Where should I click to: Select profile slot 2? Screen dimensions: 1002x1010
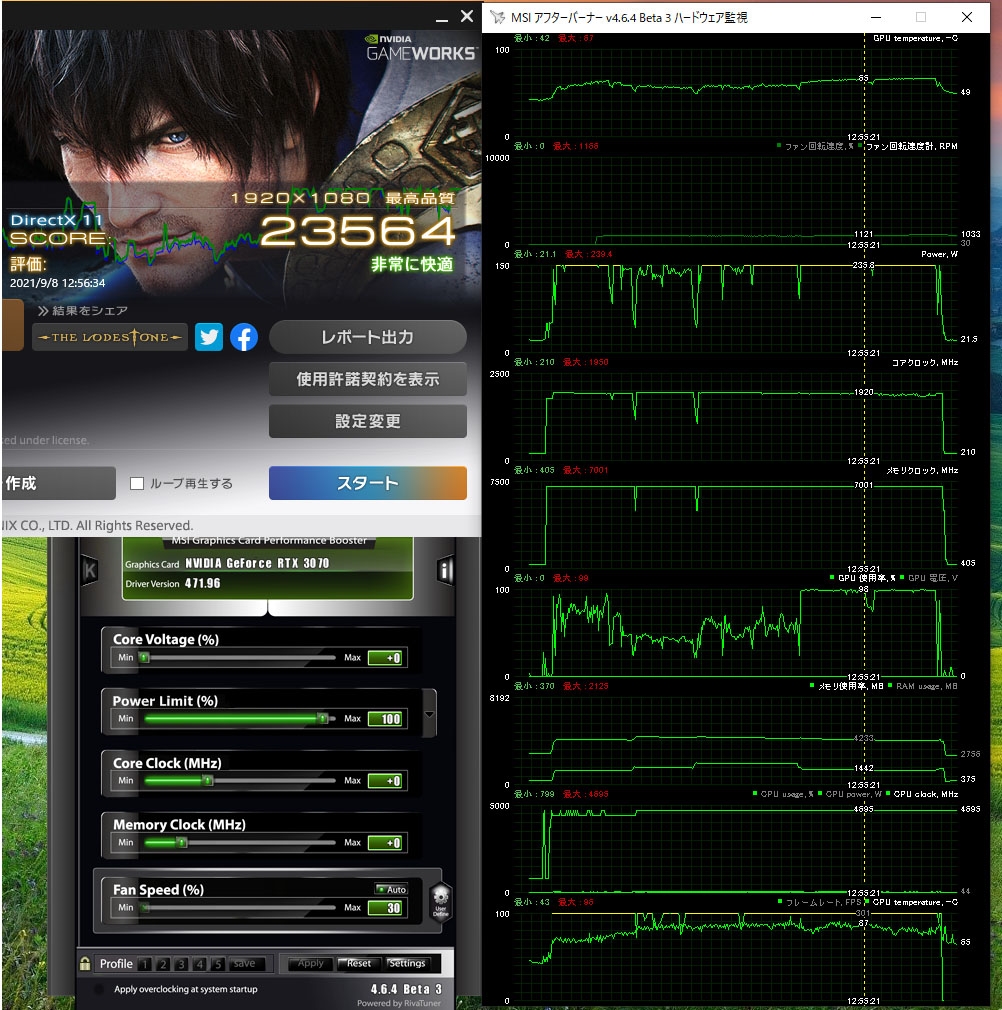163,964
